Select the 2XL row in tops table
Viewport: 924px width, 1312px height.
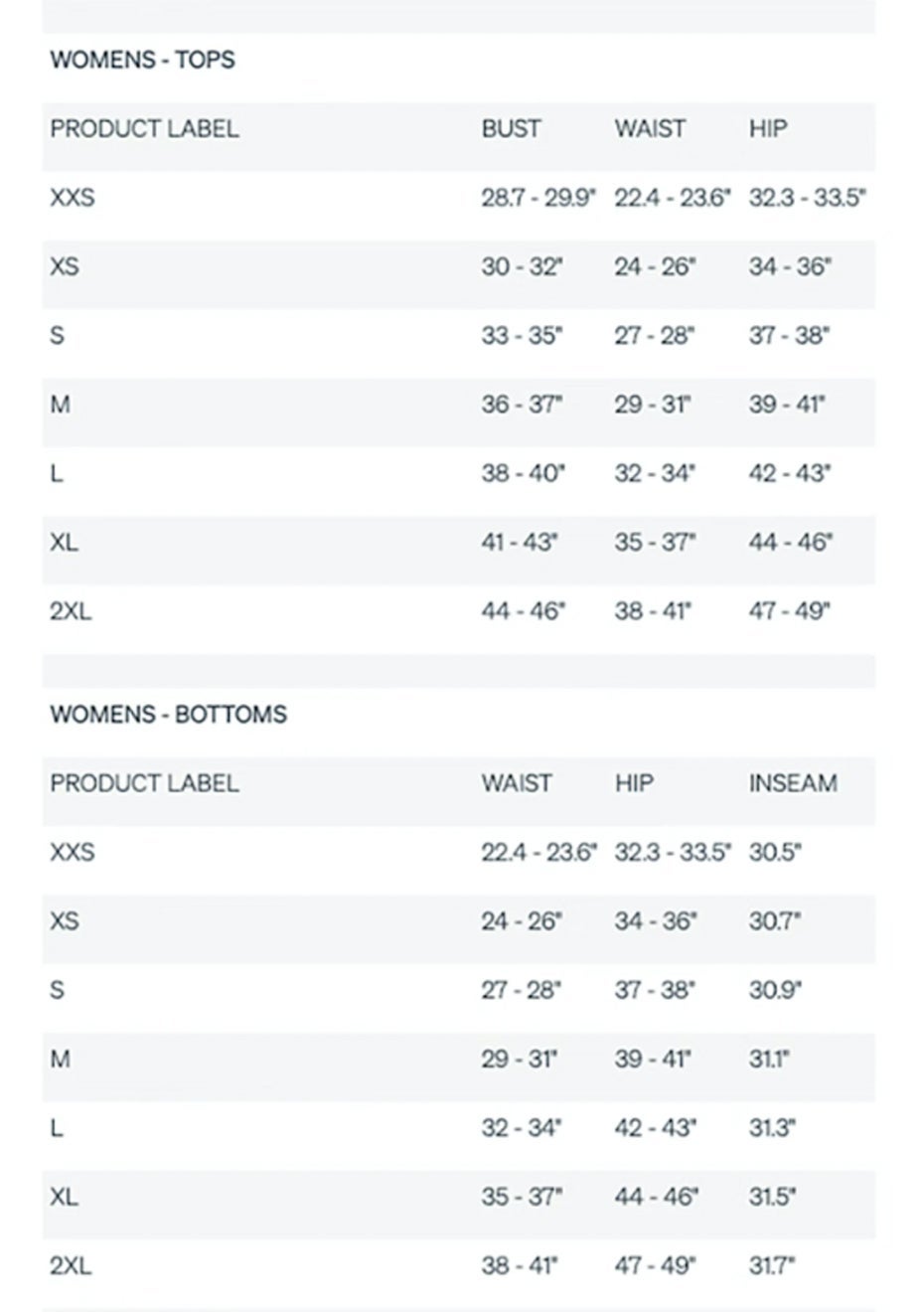tap(458, 611)
